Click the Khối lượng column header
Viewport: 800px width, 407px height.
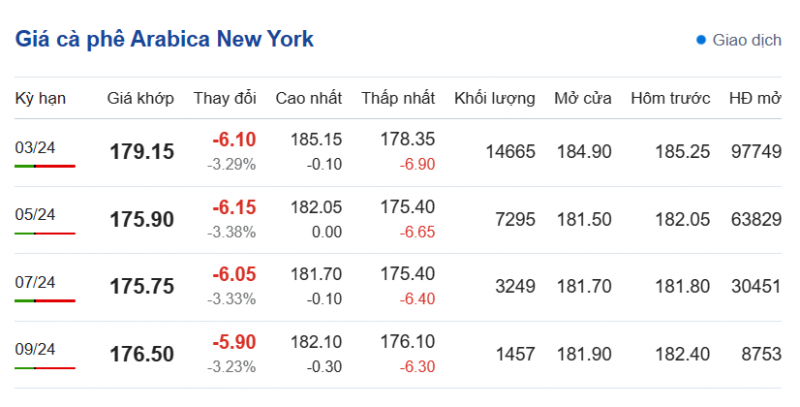495,98
